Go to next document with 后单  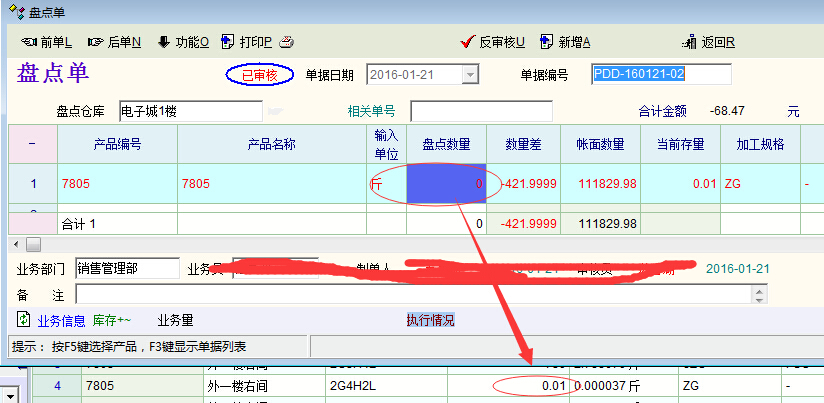click(x=114, y=42)
